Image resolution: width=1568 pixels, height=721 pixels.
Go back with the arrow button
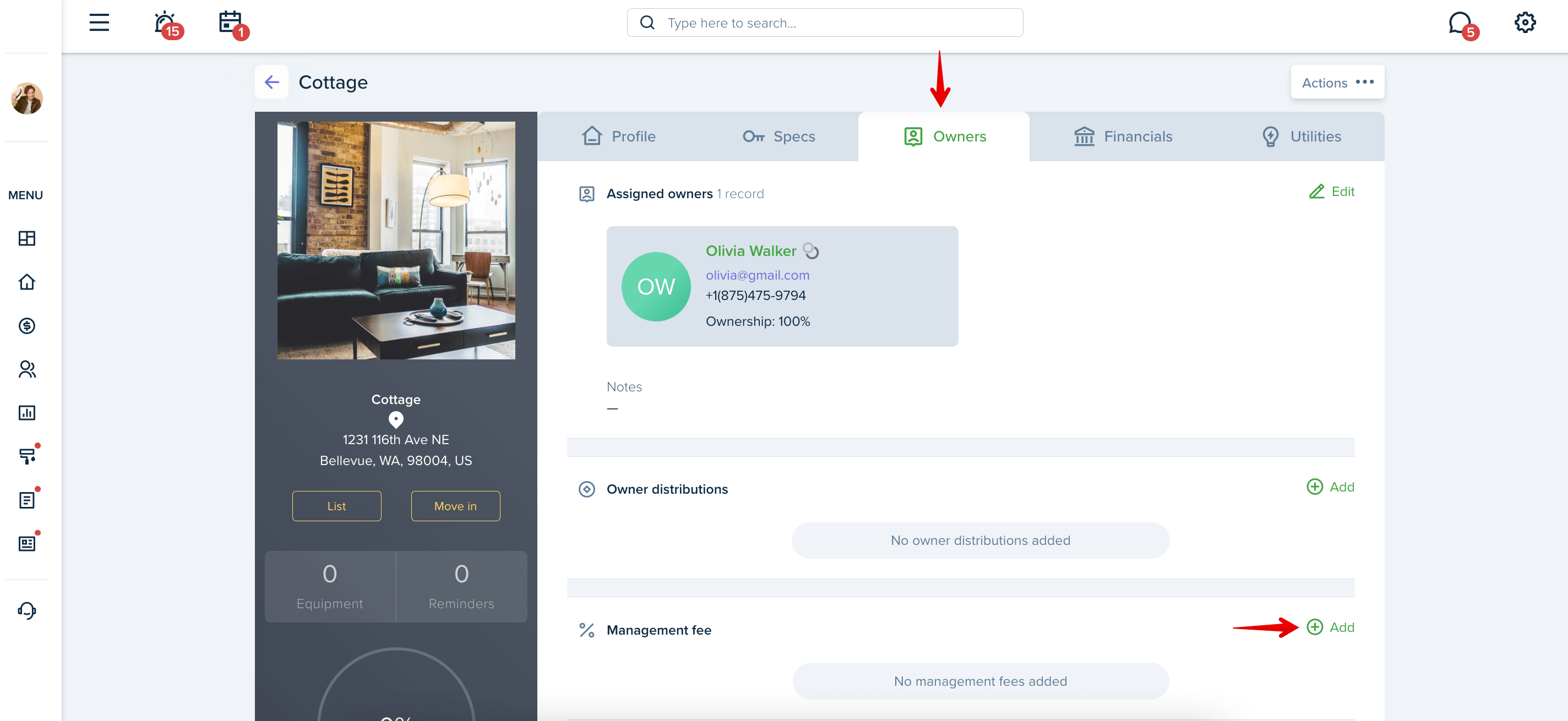[x=271, y=81]
